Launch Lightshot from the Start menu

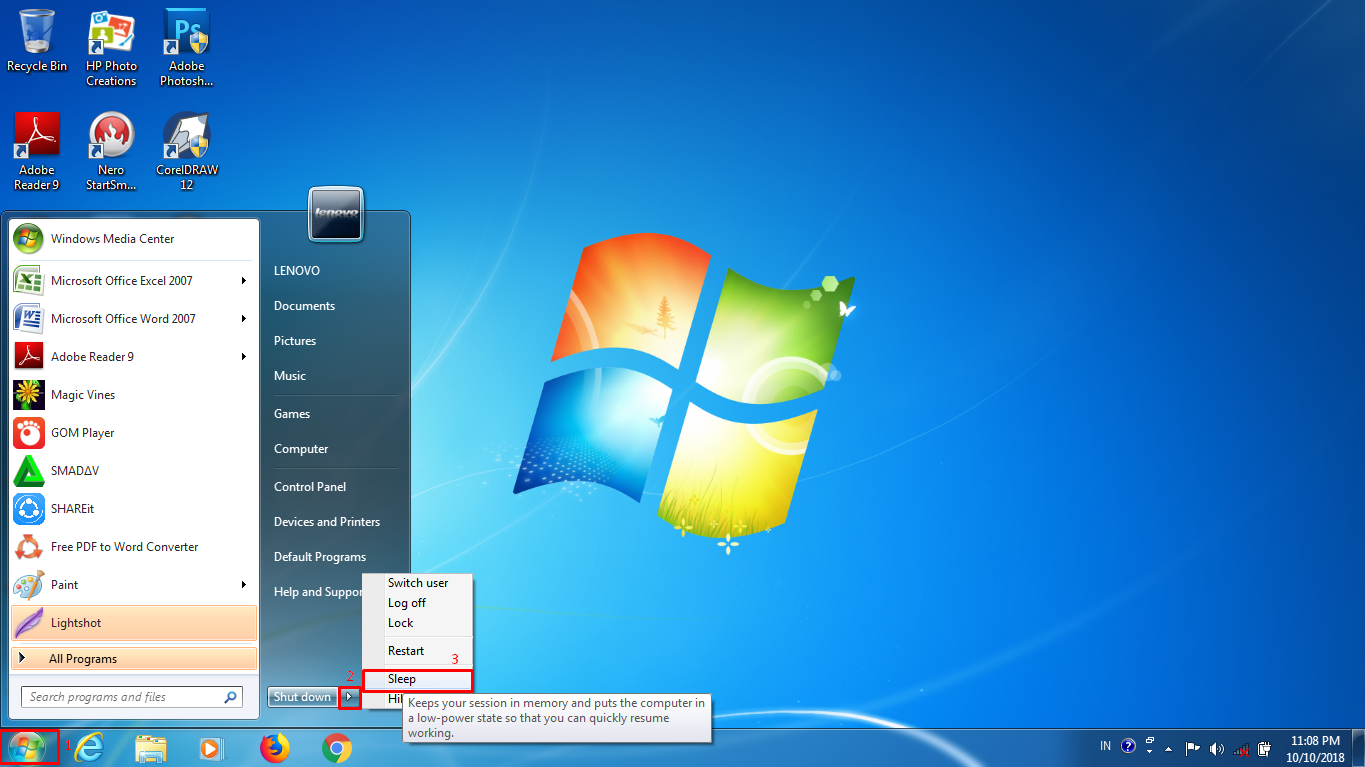click(x=134, y=623)
